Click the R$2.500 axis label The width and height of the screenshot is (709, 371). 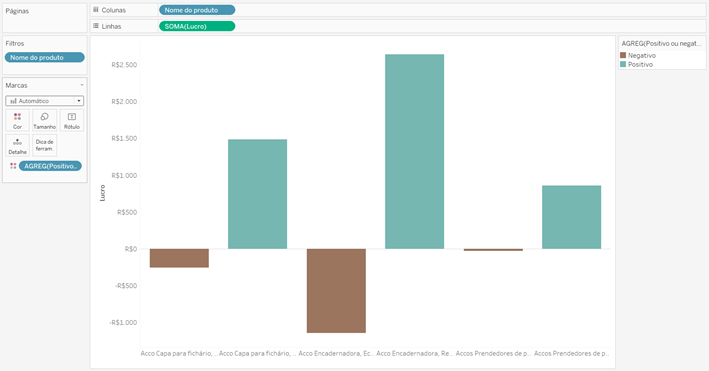(x=124, y=65)
